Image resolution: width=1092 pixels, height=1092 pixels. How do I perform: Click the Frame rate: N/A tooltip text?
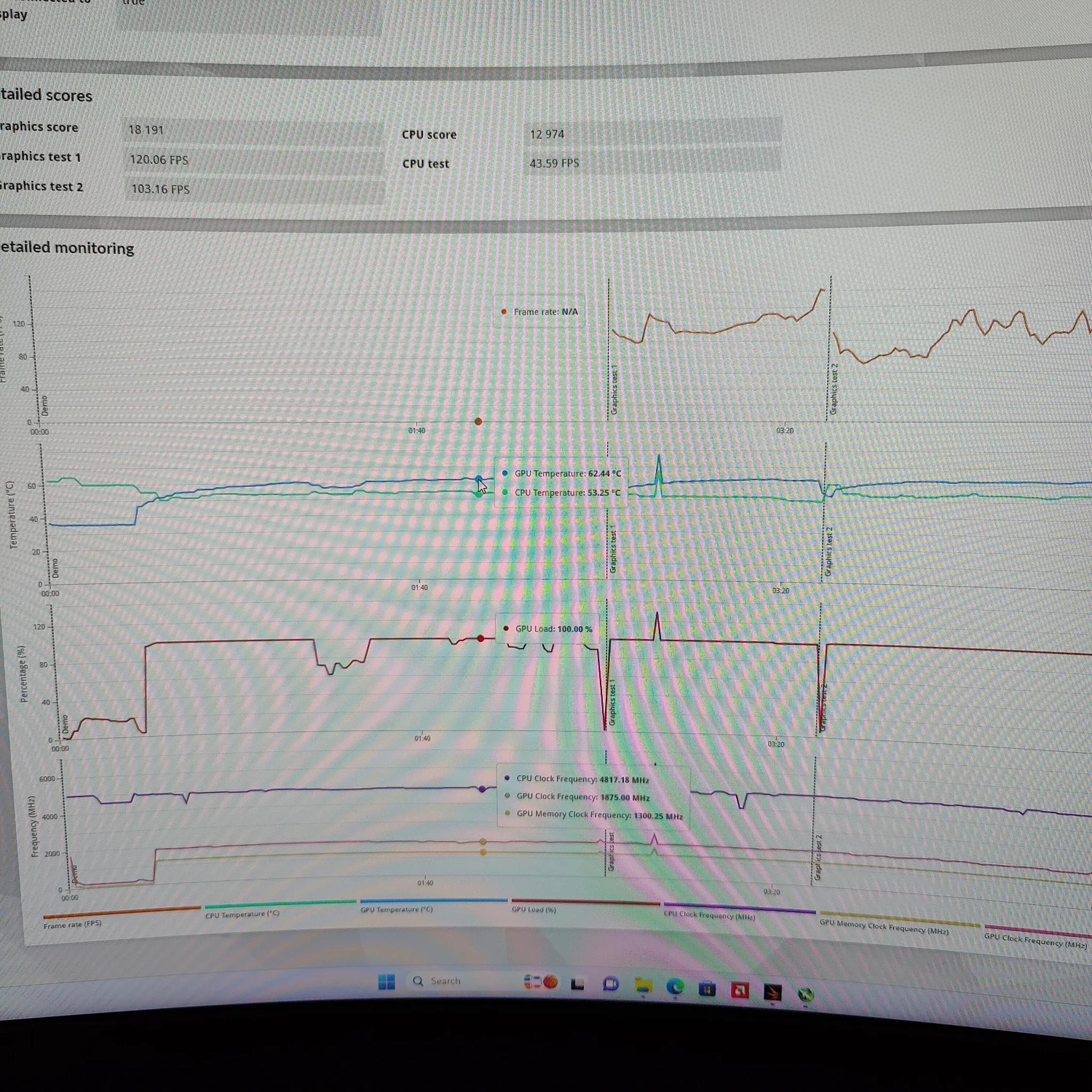[545, 311]
